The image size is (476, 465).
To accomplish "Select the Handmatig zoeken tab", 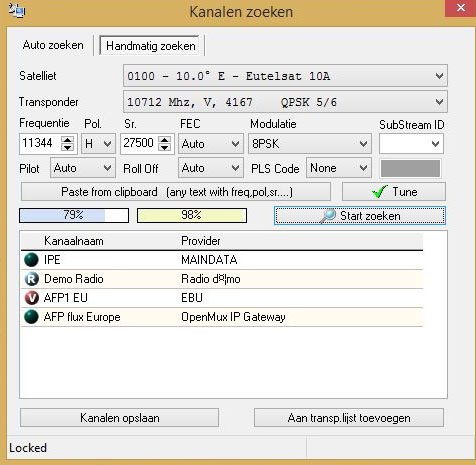I will (151, 46).
